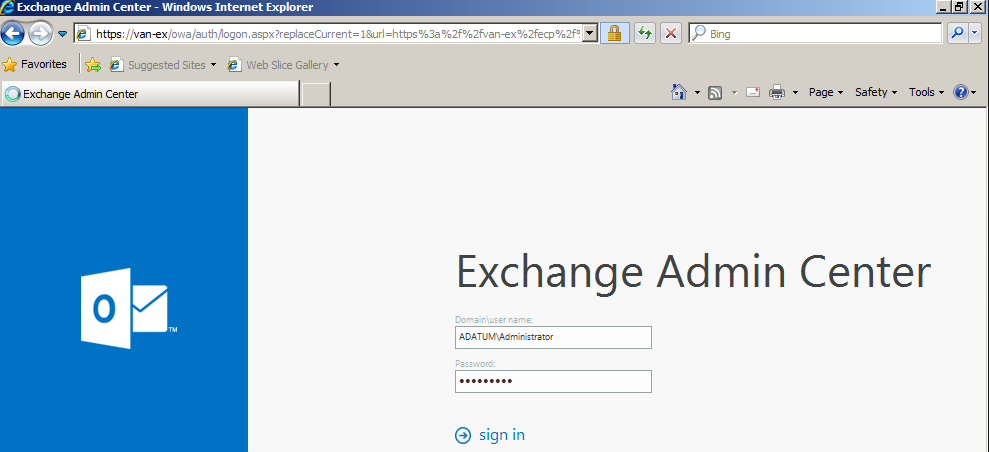Close the Internet Explorer window
The height and width of the screenshot is (452, 989).
tap(978, 7)
